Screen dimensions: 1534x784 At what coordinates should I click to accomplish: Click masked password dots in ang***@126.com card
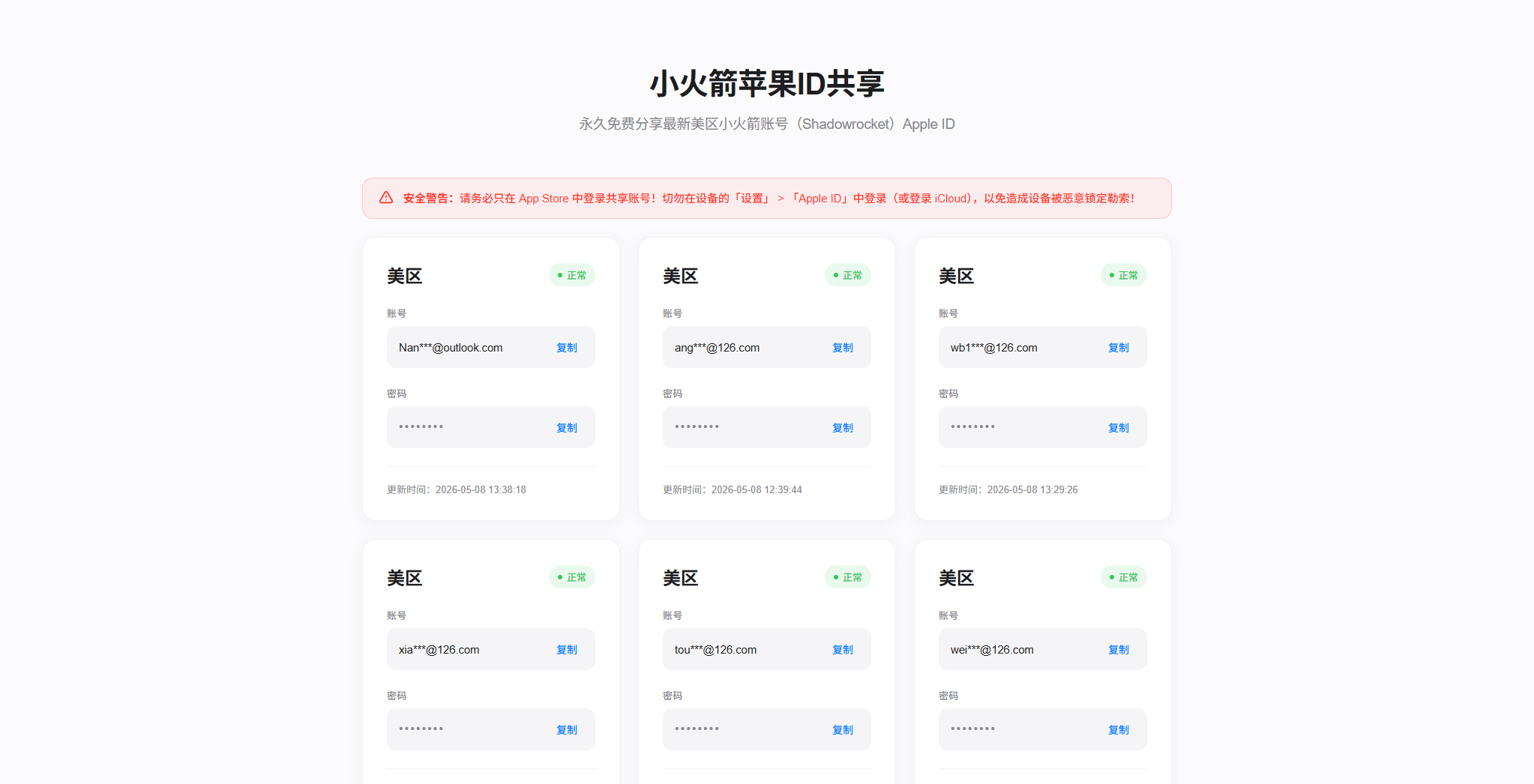point(697,426)
